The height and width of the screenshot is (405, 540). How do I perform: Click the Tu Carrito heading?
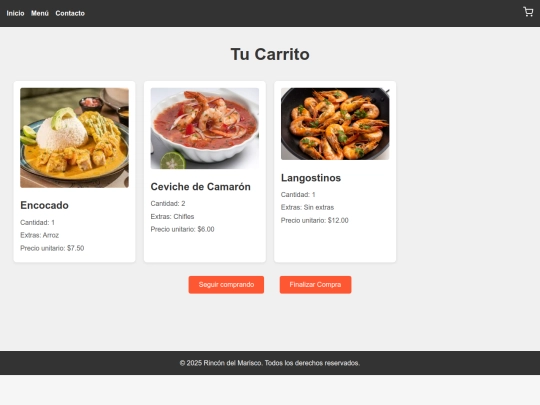(270, 54)
